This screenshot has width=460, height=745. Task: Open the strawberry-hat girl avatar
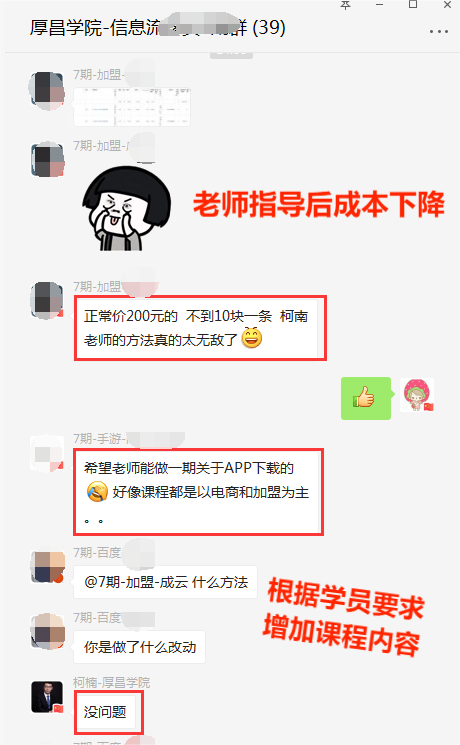click(417, 395)
